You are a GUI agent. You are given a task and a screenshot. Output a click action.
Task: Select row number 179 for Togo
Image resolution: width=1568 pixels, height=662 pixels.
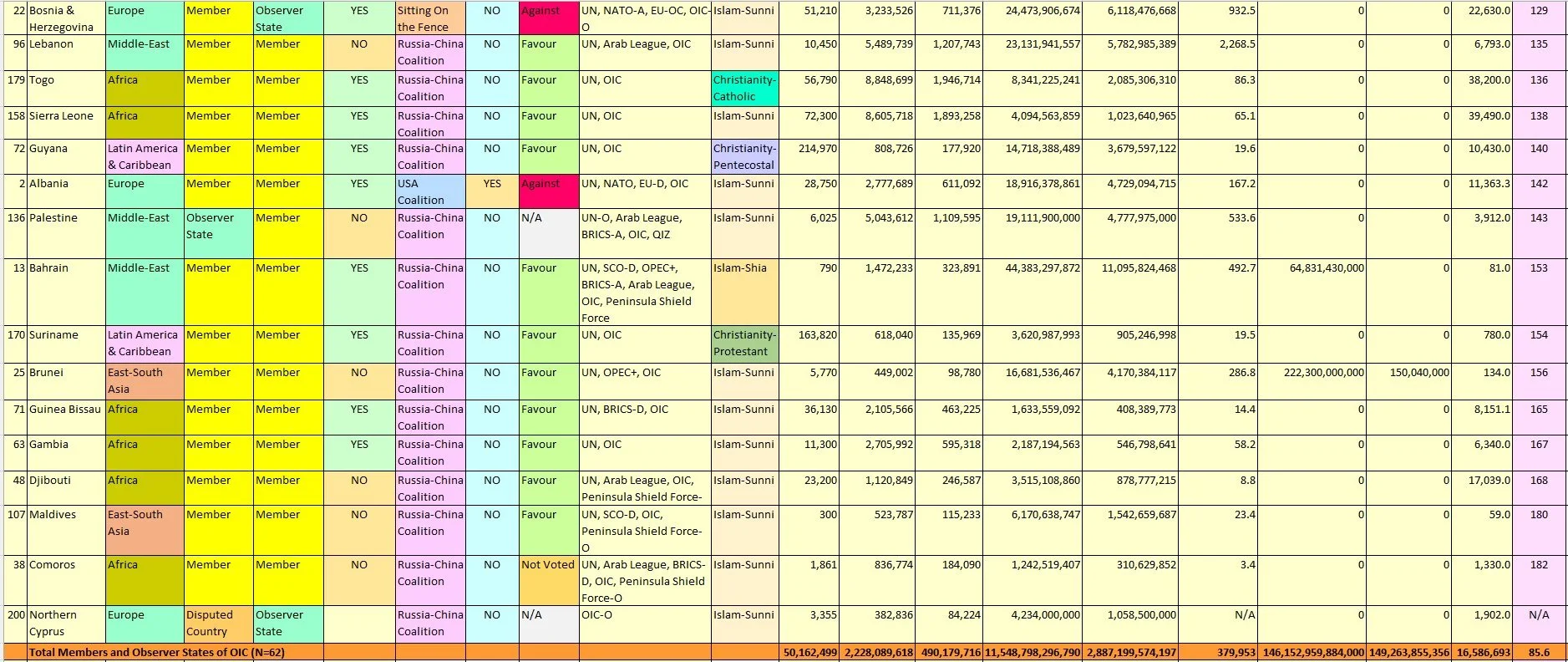(16, 89)
